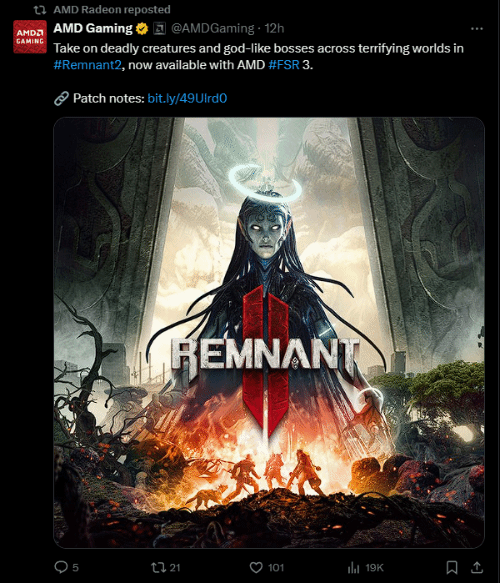The height and width of the screenshot is (583, 500).
Task: Open the three-dot more options menu
Action: click(477, 29)
